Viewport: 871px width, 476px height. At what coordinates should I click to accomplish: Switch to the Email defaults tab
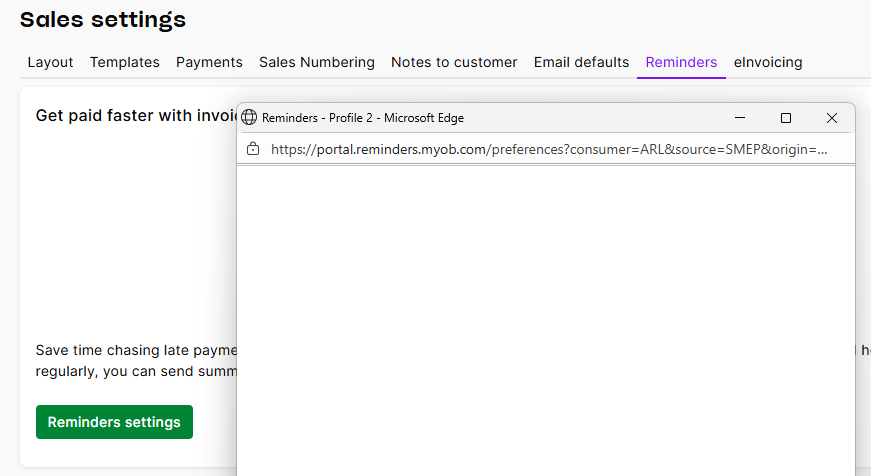[x=581, y=62]
